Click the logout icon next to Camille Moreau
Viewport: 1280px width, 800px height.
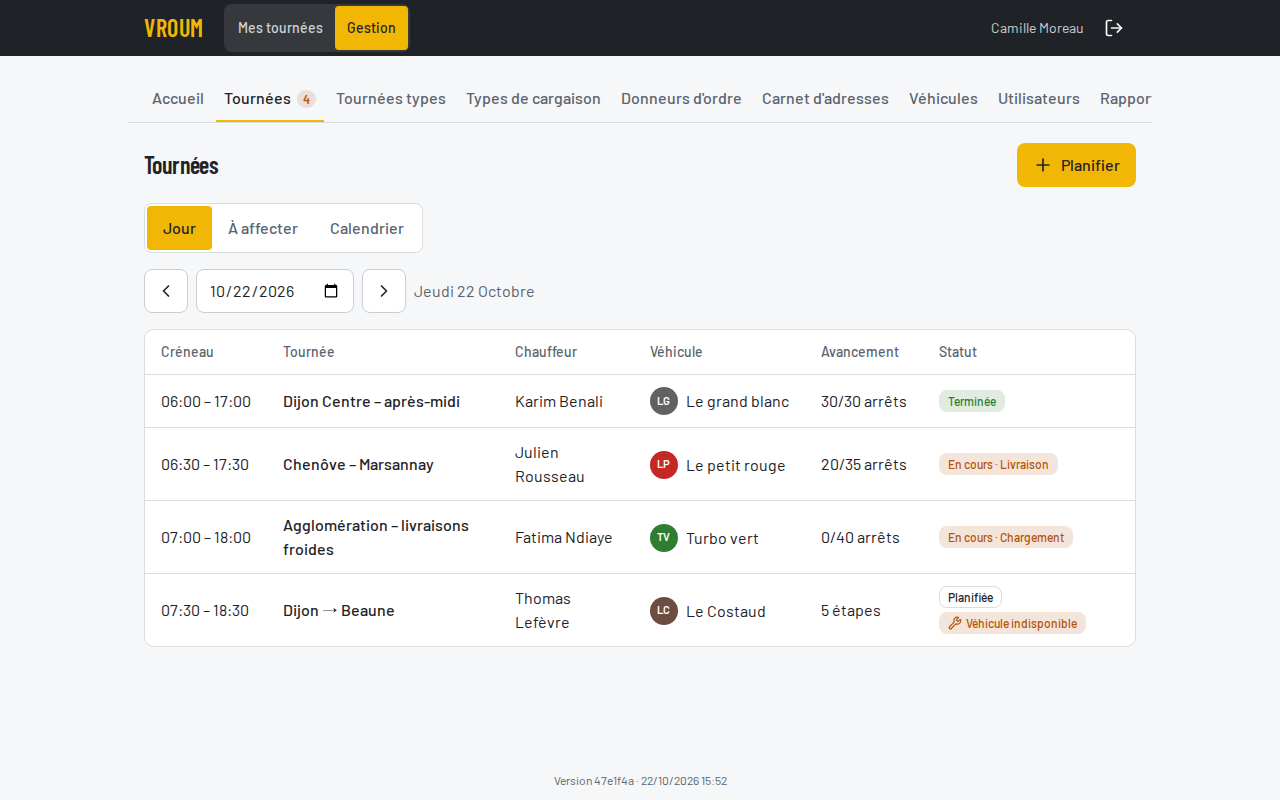click(1114, 28)
